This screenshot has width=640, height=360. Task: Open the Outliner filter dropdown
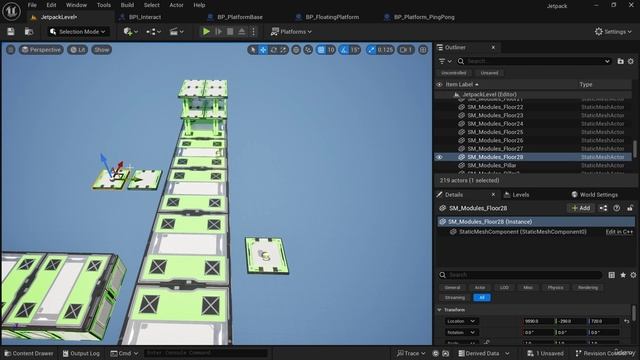pyautogui.click(x=444, y=61)
